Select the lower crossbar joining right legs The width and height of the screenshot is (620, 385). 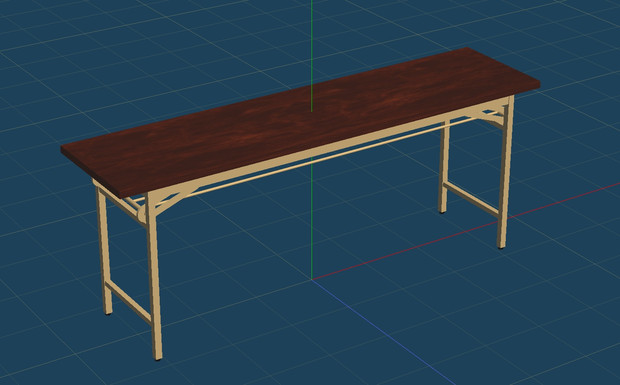pyautogui.click(x=471, y=199)
